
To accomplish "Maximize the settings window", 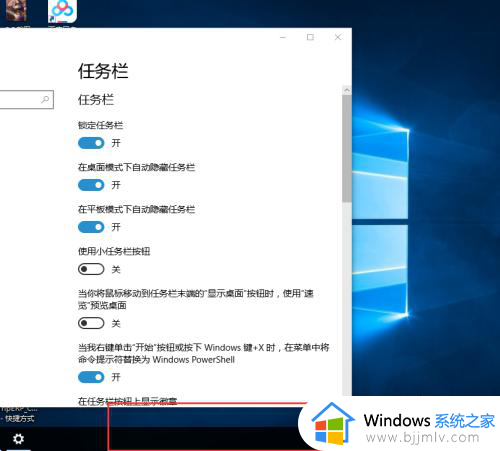I will 310,37.
